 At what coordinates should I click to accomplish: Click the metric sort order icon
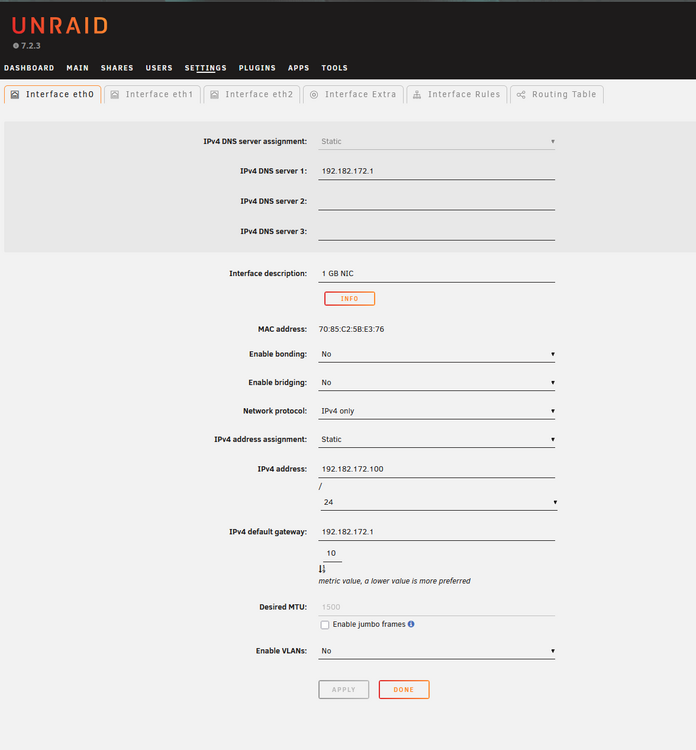(322, 569)
